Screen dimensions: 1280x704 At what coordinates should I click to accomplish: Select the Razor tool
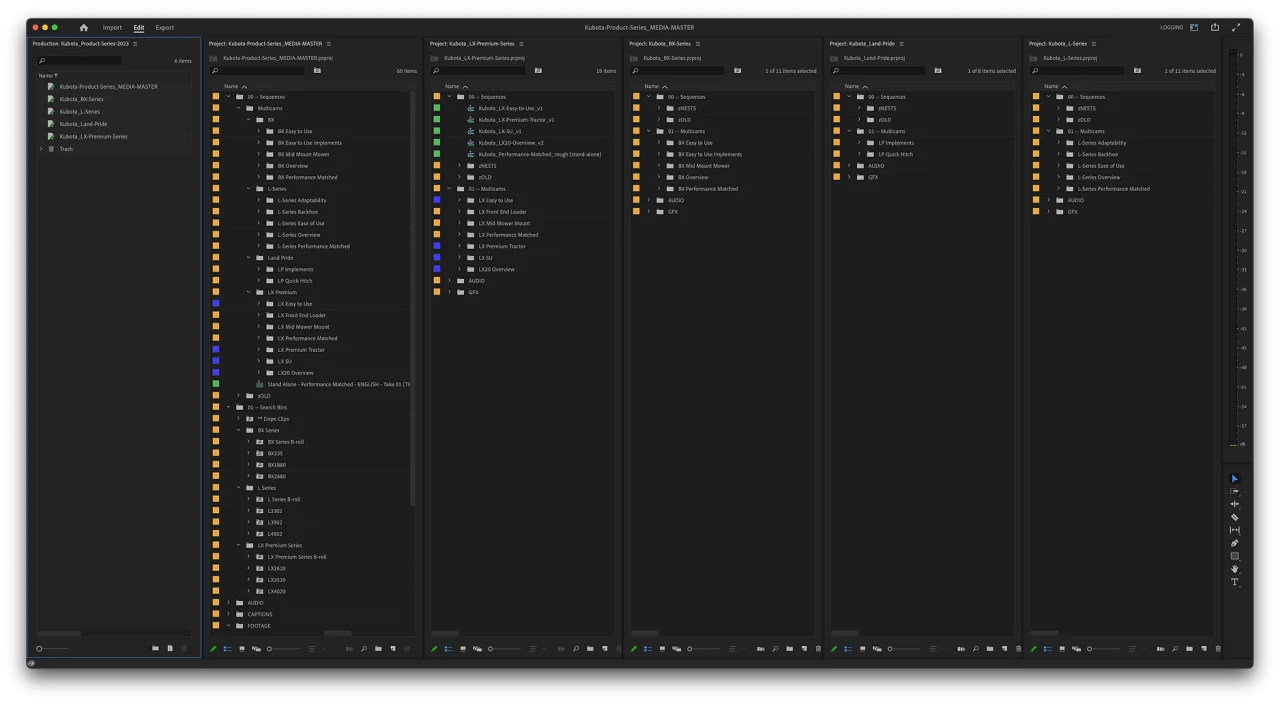pyautogui.click(x=1234, y=518)
